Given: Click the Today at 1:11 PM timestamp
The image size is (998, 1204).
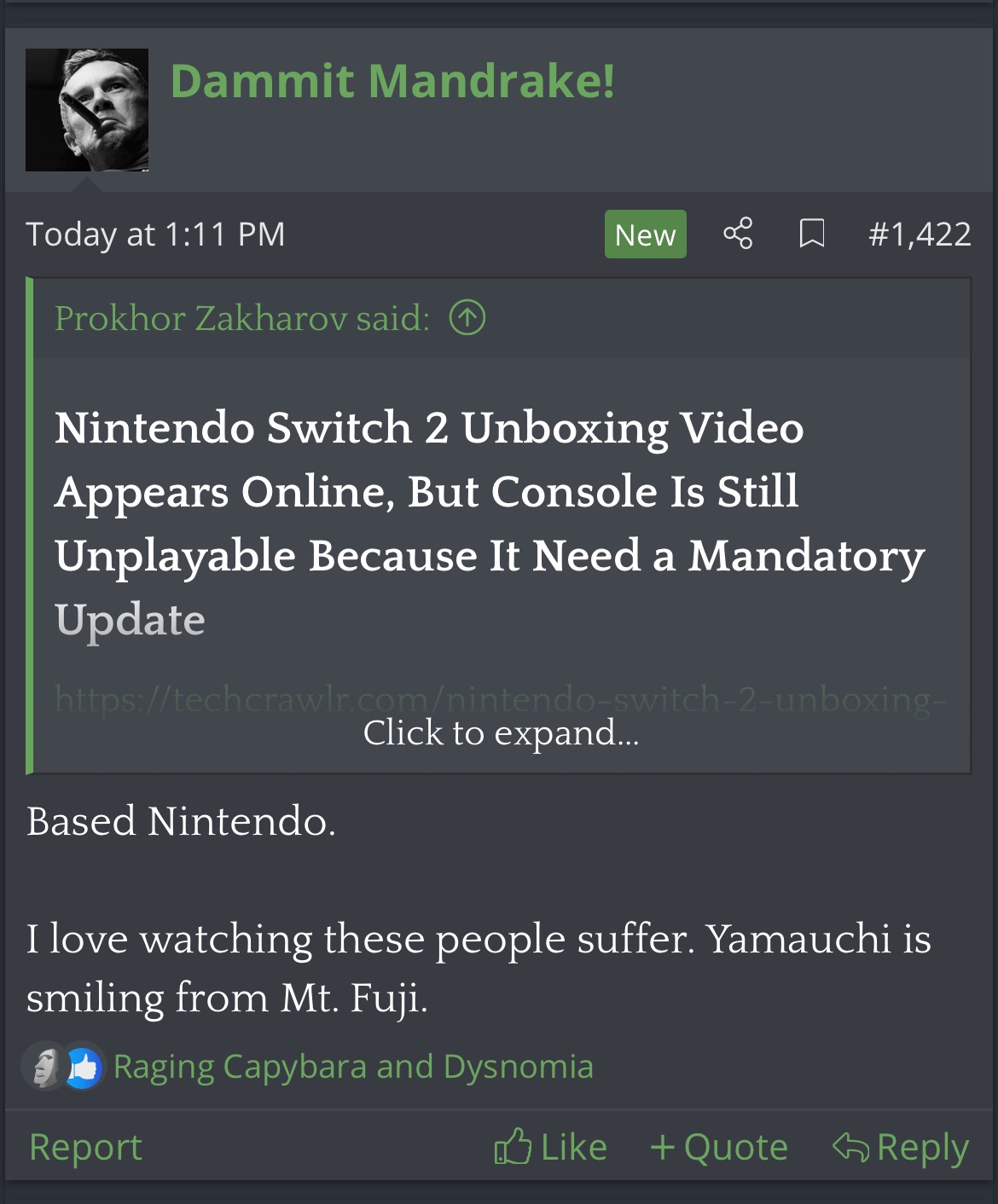Looking at the screenshot, I should 155,234.
